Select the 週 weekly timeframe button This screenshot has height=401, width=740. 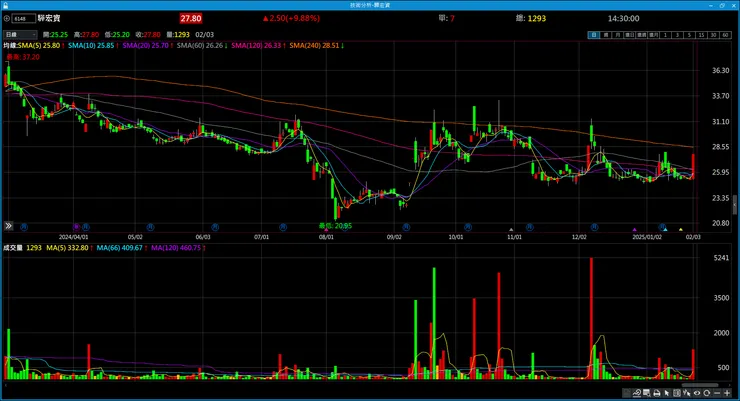(606, 35)
